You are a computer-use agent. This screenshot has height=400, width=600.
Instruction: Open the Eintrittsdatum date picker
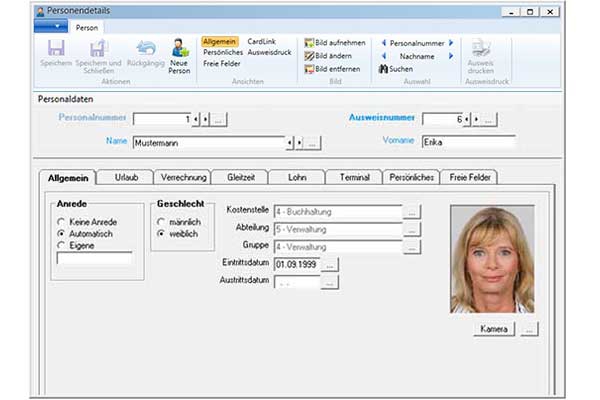(331, 264)
